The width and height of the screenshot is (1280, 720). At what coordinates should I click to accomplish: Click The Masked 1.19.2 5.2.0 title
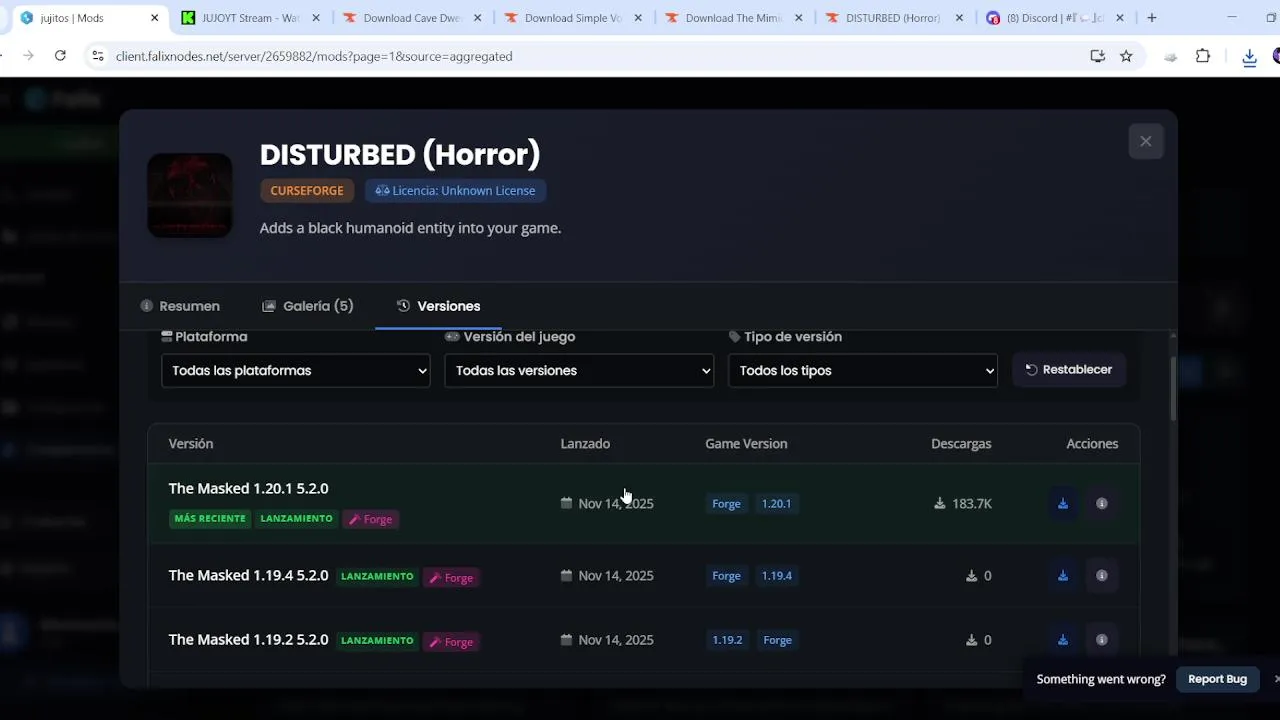tap(248, 640)
